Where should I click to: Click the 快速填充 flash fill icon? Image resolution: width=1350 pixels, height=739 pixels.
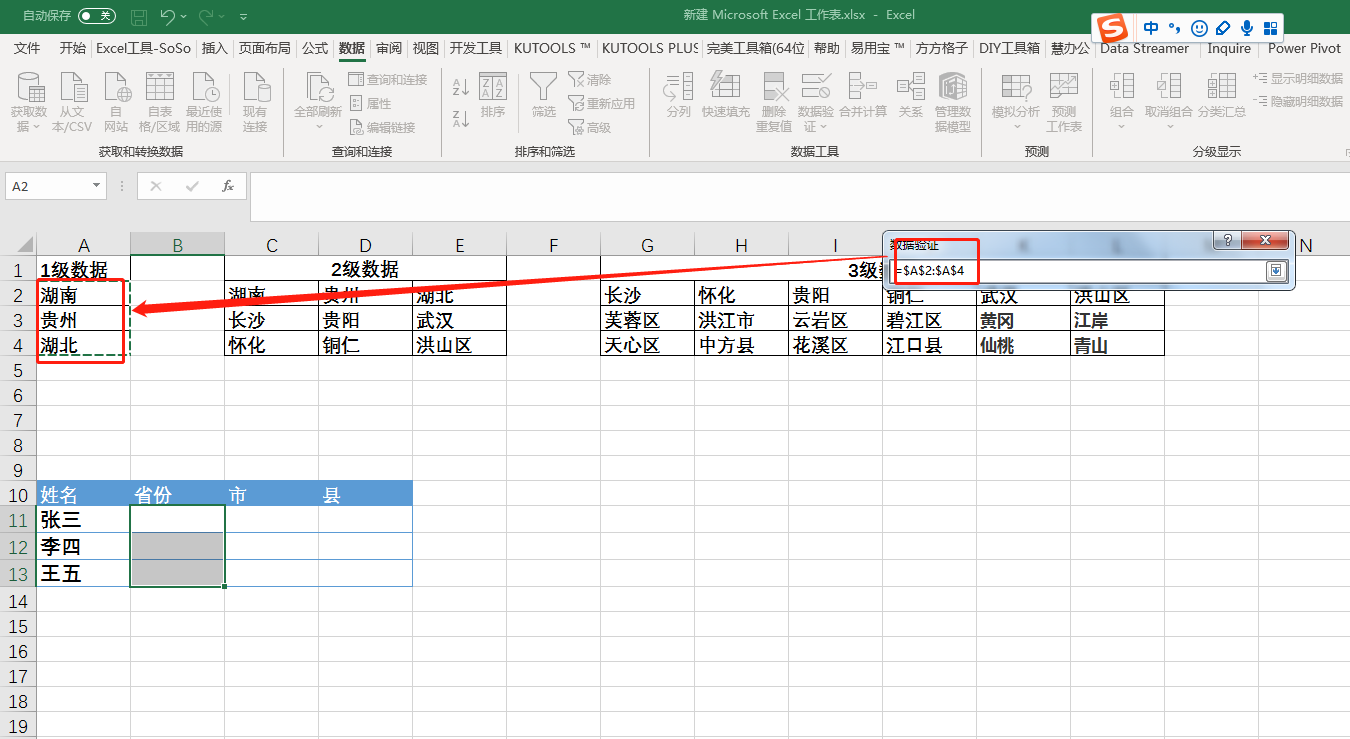pyautogui.click(x=725, y=97)
